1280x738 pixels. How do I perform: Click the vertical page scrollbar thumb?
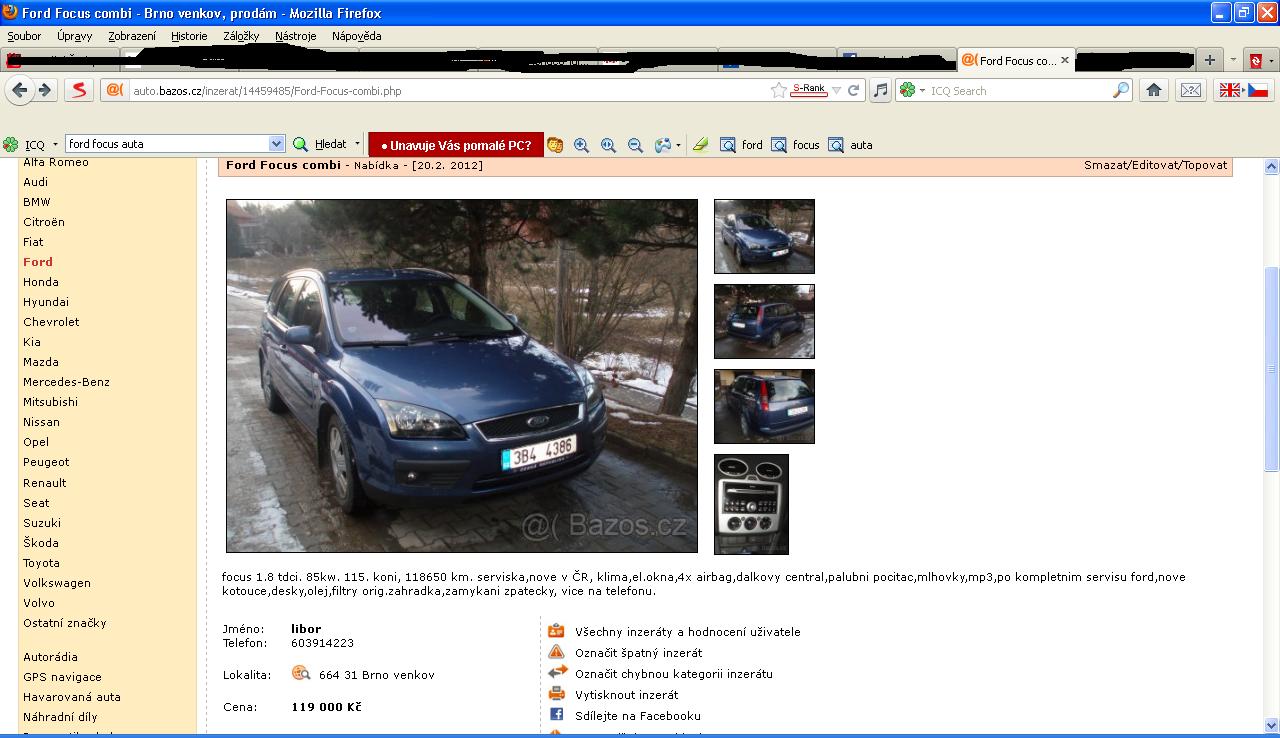[x=1271, y=368]
